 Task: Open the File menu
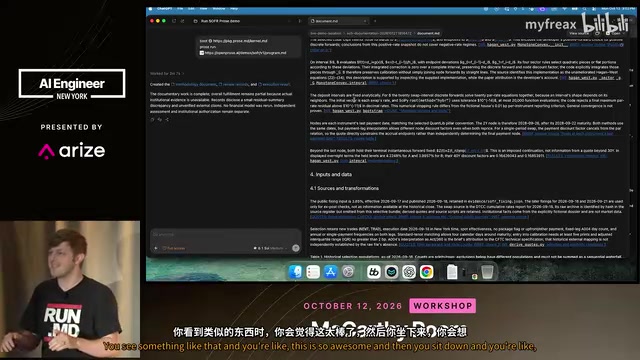coord(180,9)
